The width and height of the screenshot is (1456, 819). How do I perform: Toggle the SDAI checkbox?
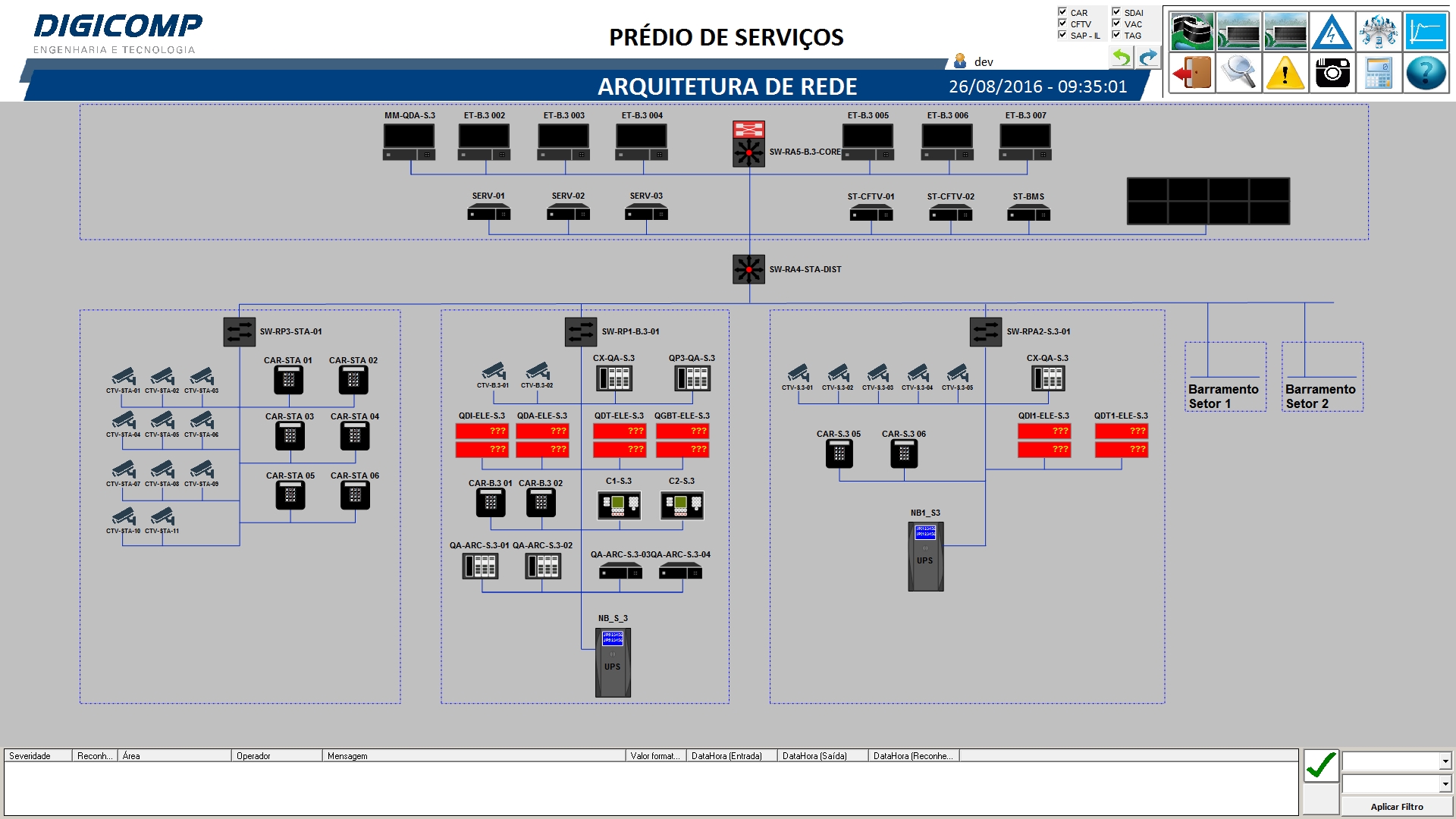coord(1116,12)
